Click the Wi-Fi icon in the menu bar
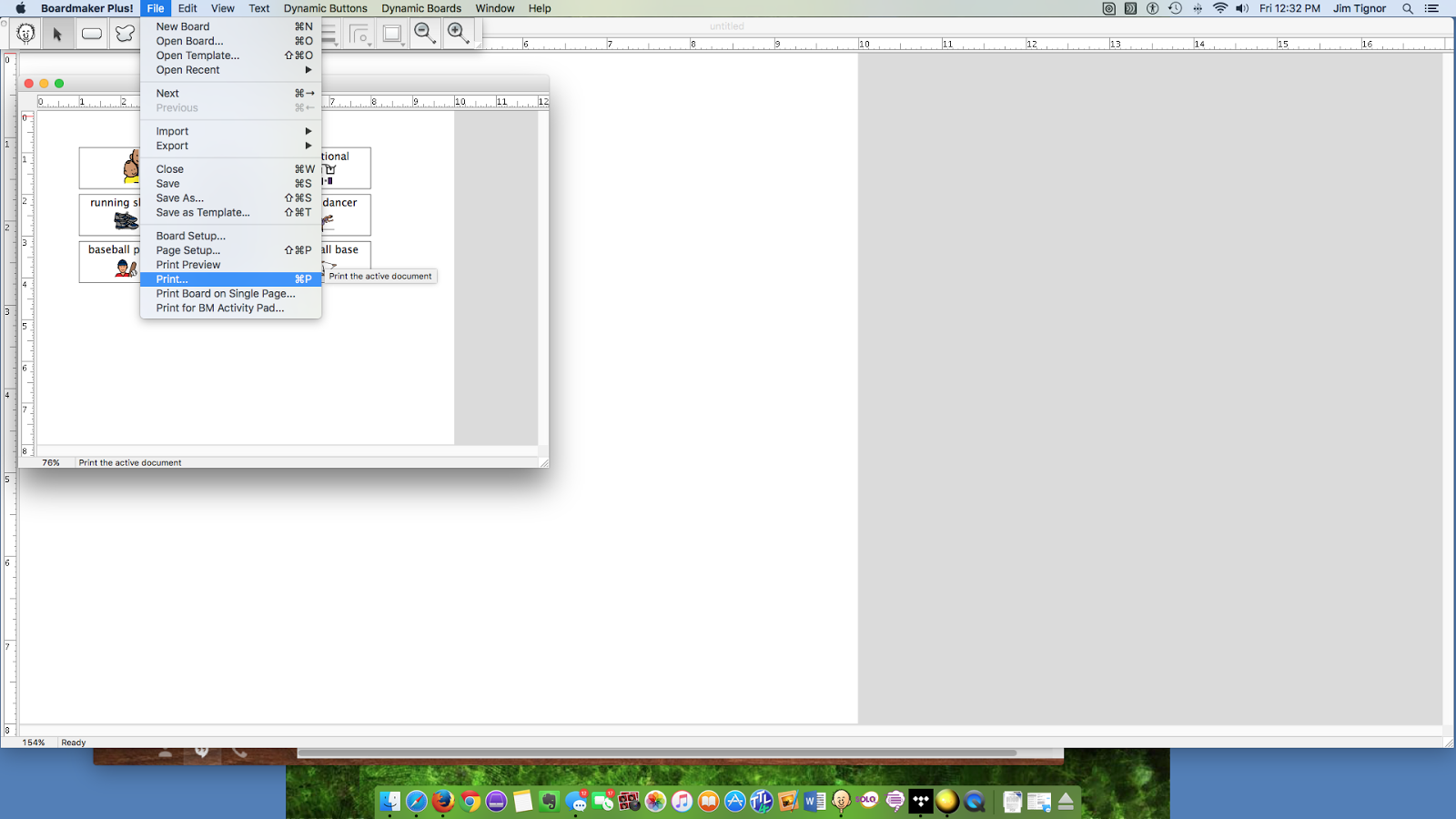This screenshot has height=819, width=1456. (x=1218, y=8)
